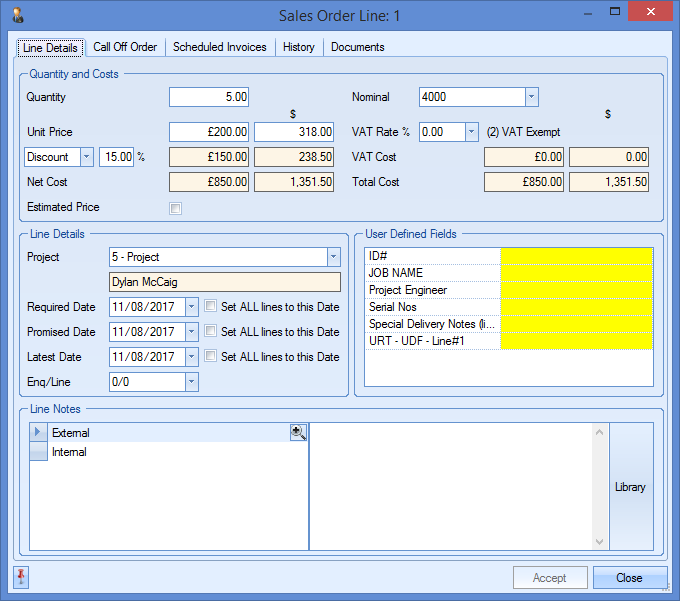Open the Discount type dropdown
The image size is (680, 601).
coord(86,157)
